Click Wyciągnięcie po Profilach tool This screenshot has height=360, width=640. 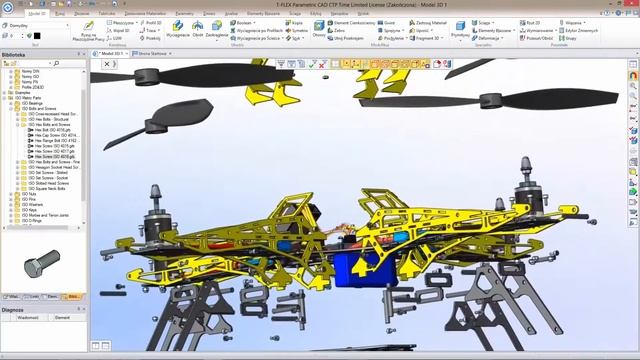pyautogui.click(x=256, y=31)
